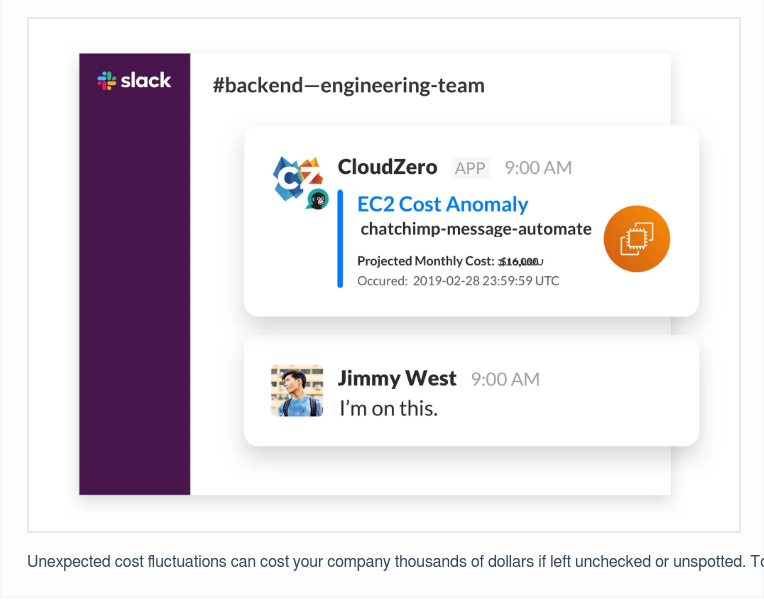The width and height of the screenshot is (764, 607).
Task: Click the Occured 2019-02-28 timestamp line
Action: tap(458, 281)
